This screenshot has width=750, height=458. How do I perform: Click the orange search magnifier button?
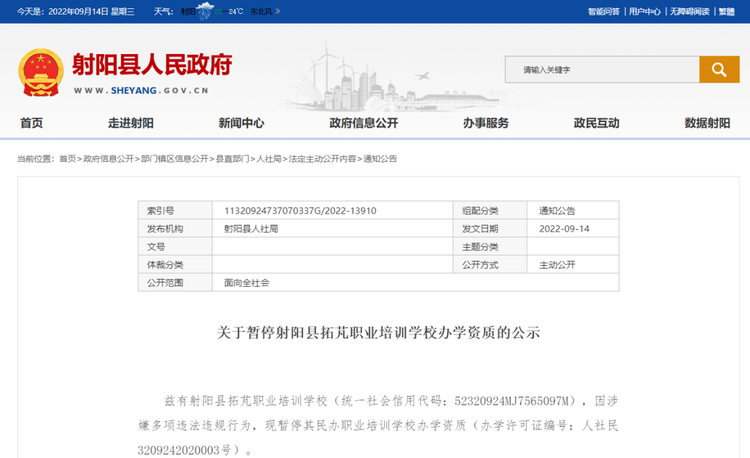pyautogui.click(x=719, y=69)
